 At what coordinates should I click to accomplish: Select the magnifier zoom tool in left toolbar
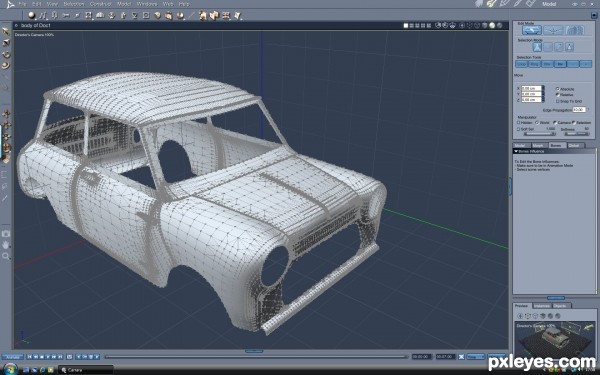pyautogui.click(x=6, y=256)
